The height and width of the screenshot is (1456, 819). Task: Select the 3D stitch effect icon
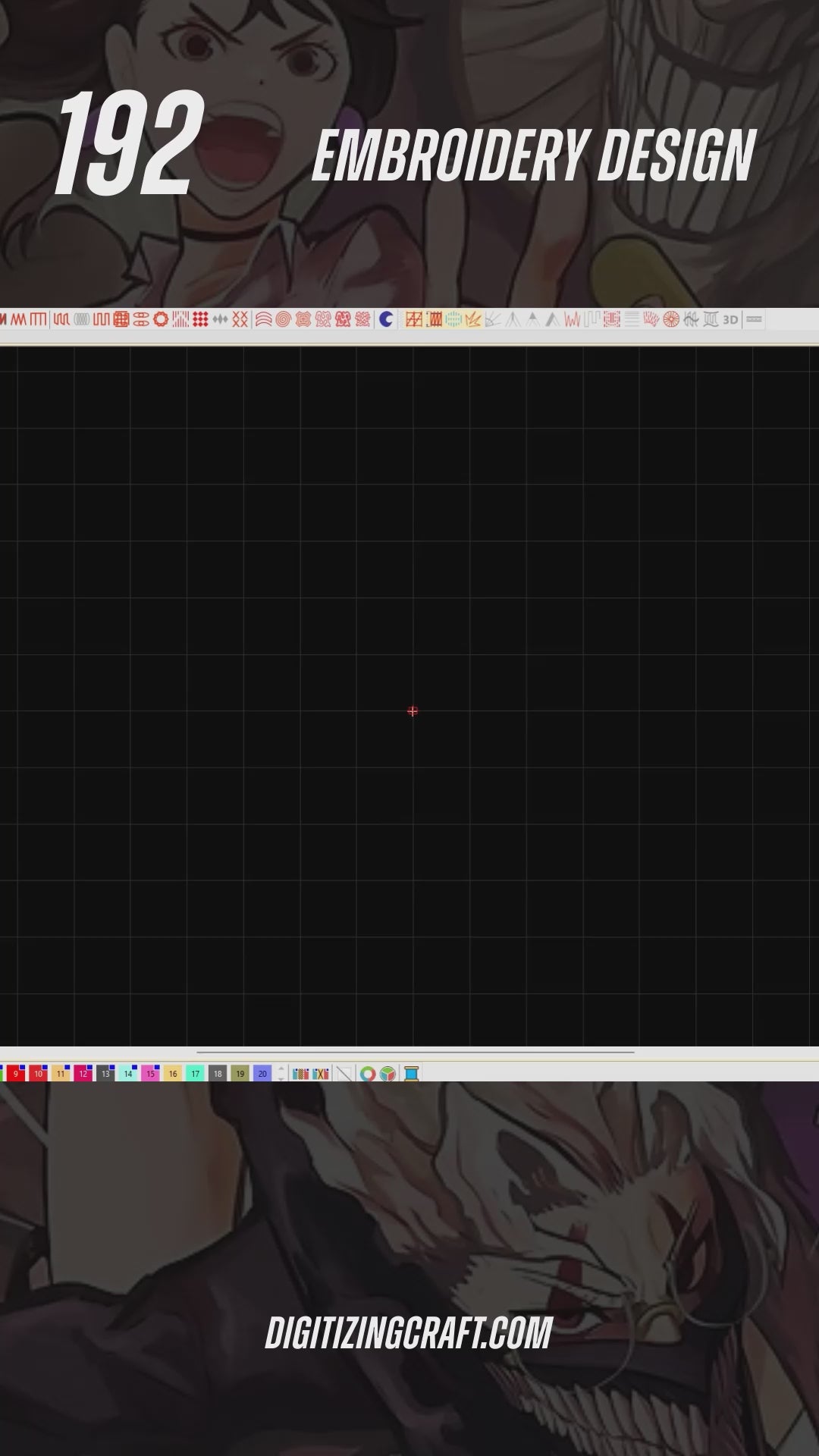click(x=730, y=320)
